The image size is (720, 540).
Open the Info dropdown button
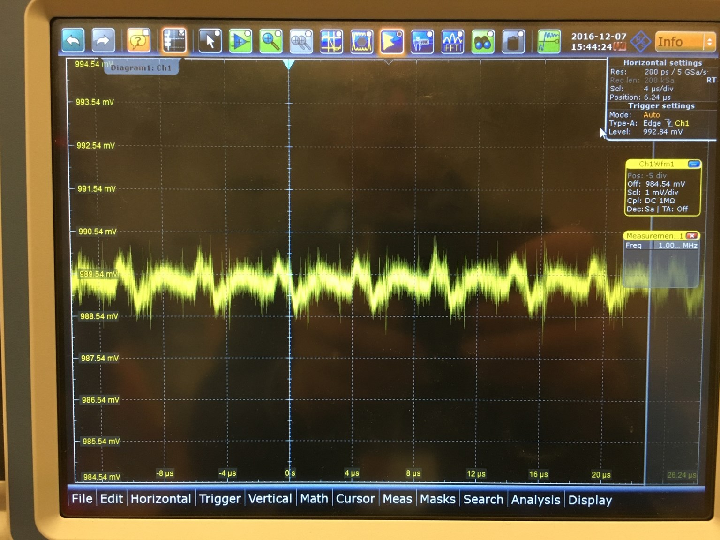tap(685, 42)
